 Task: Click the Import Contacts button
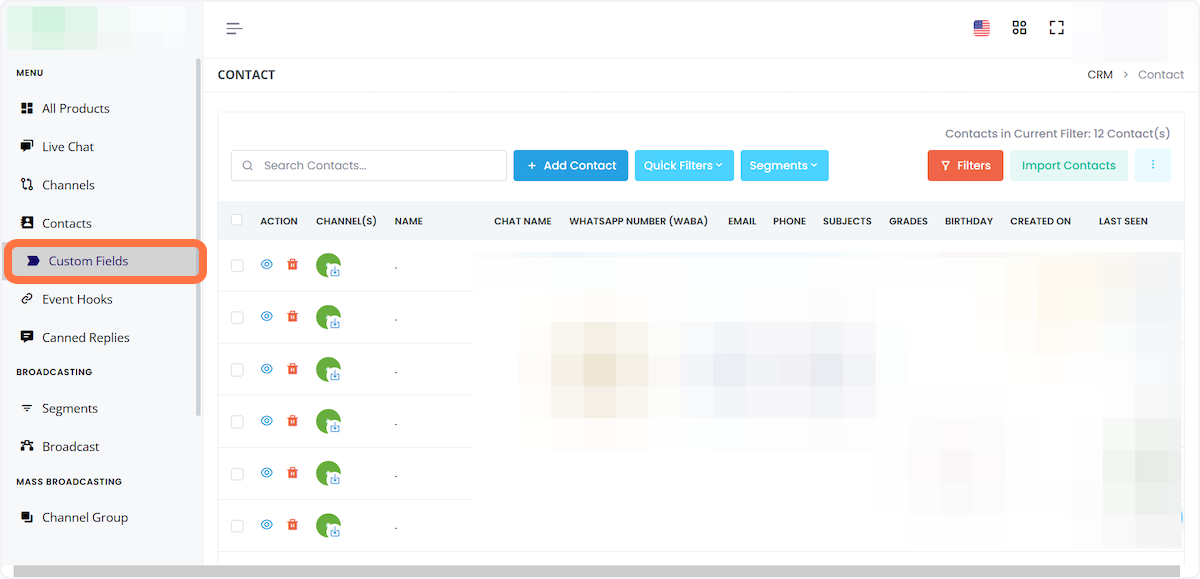(1069, 165)
